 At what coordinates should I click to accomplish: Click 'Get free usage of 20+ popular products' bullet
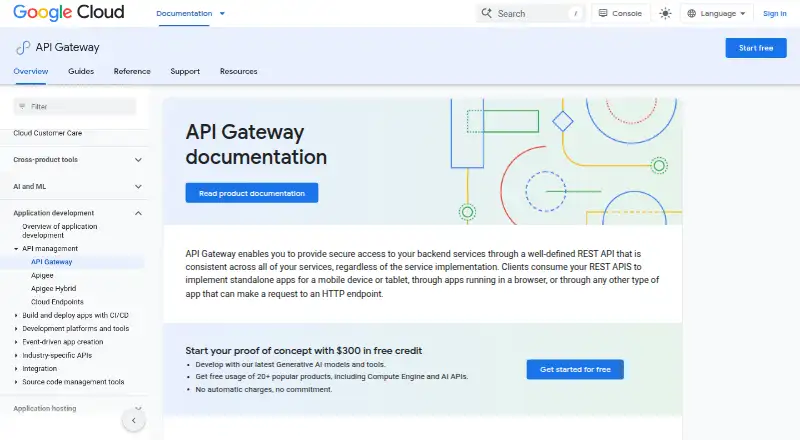click(x=332, y=377)
